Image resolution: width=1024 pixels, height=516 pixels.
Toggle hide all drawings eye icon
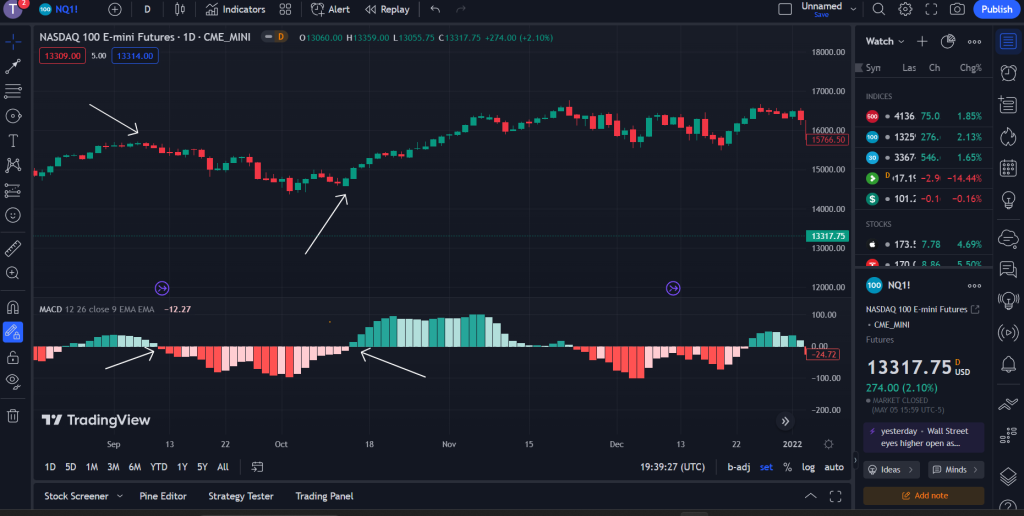click(x=13, y=380)
